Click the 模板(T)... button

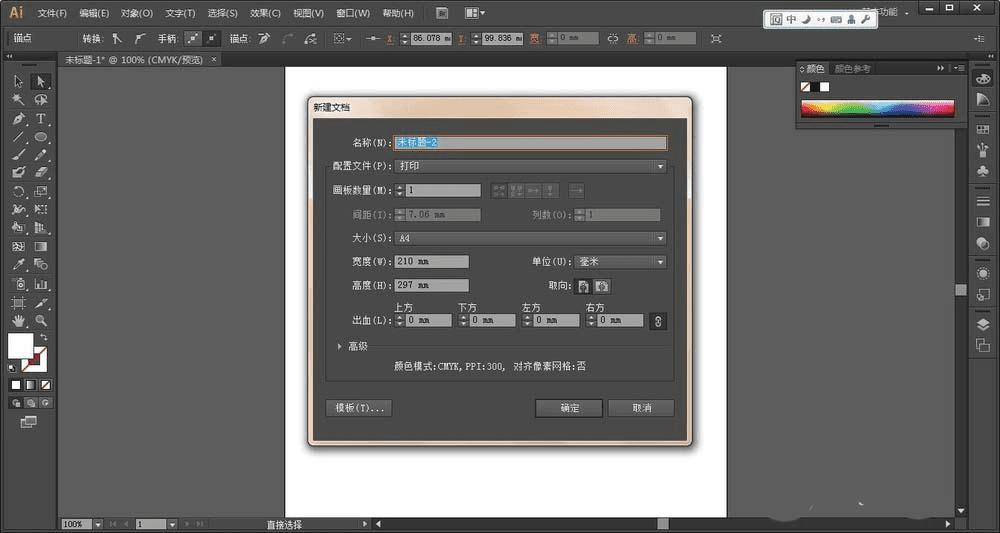click(x=358, y=408)
